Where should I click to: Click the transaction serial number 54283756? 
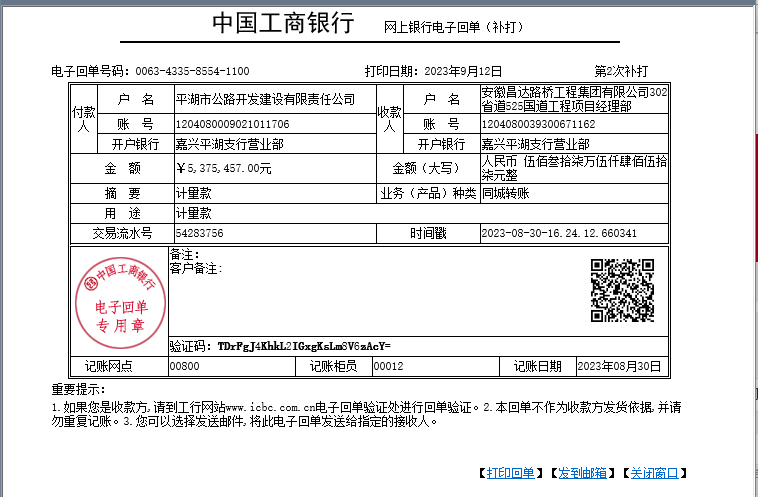coord(199,233)
